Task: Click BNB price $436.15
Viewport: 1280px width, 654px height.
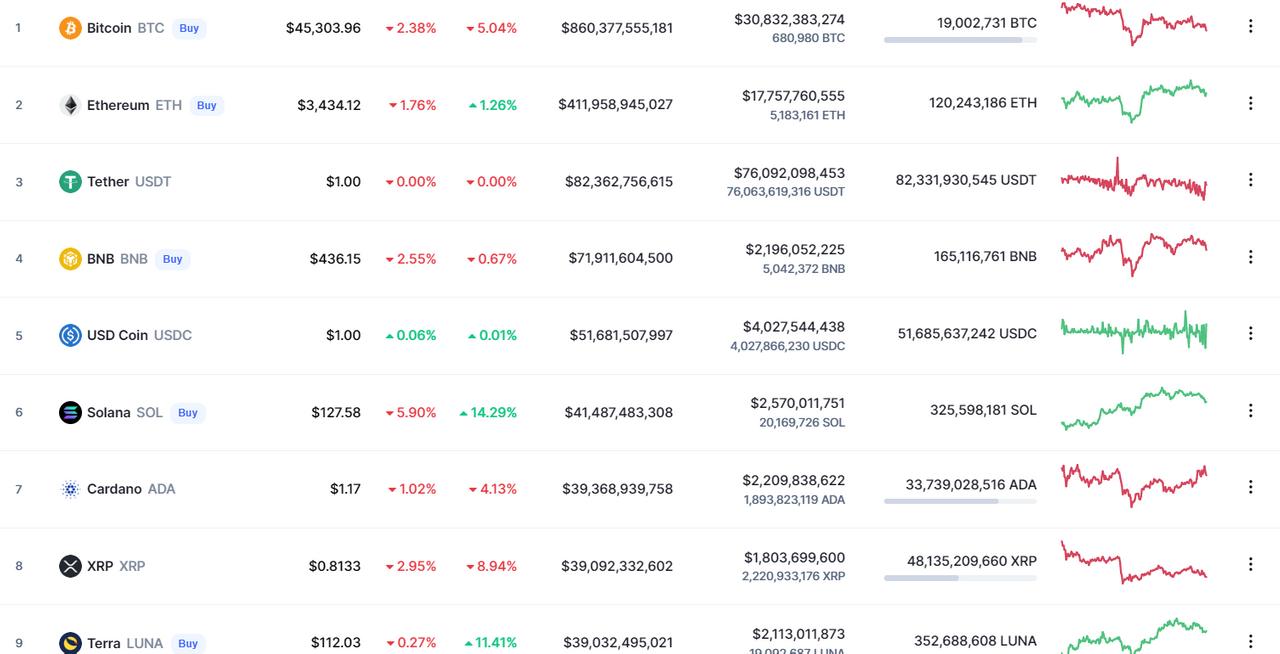Action: [335, 259]
